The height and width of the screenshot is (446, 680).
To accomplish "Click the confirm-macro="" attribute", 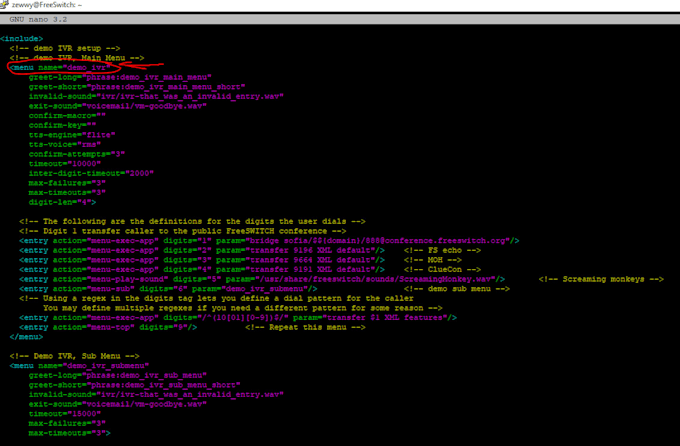I will coord(67,116).
